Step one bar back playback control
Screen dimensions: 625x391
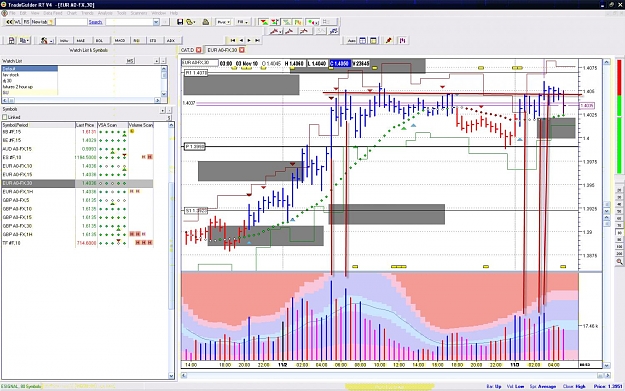pyautogui.click(x=241, y=40)
